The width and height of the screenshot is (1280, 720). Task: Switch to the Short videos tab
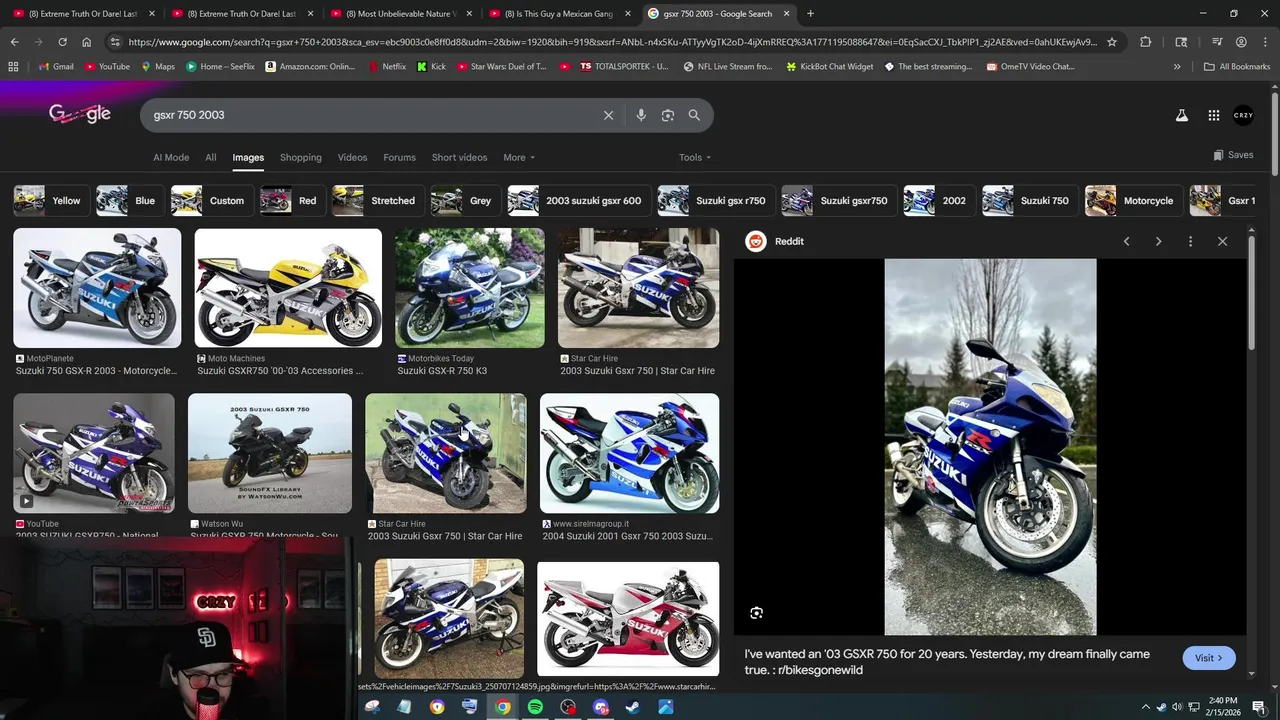tap(459, 157)
